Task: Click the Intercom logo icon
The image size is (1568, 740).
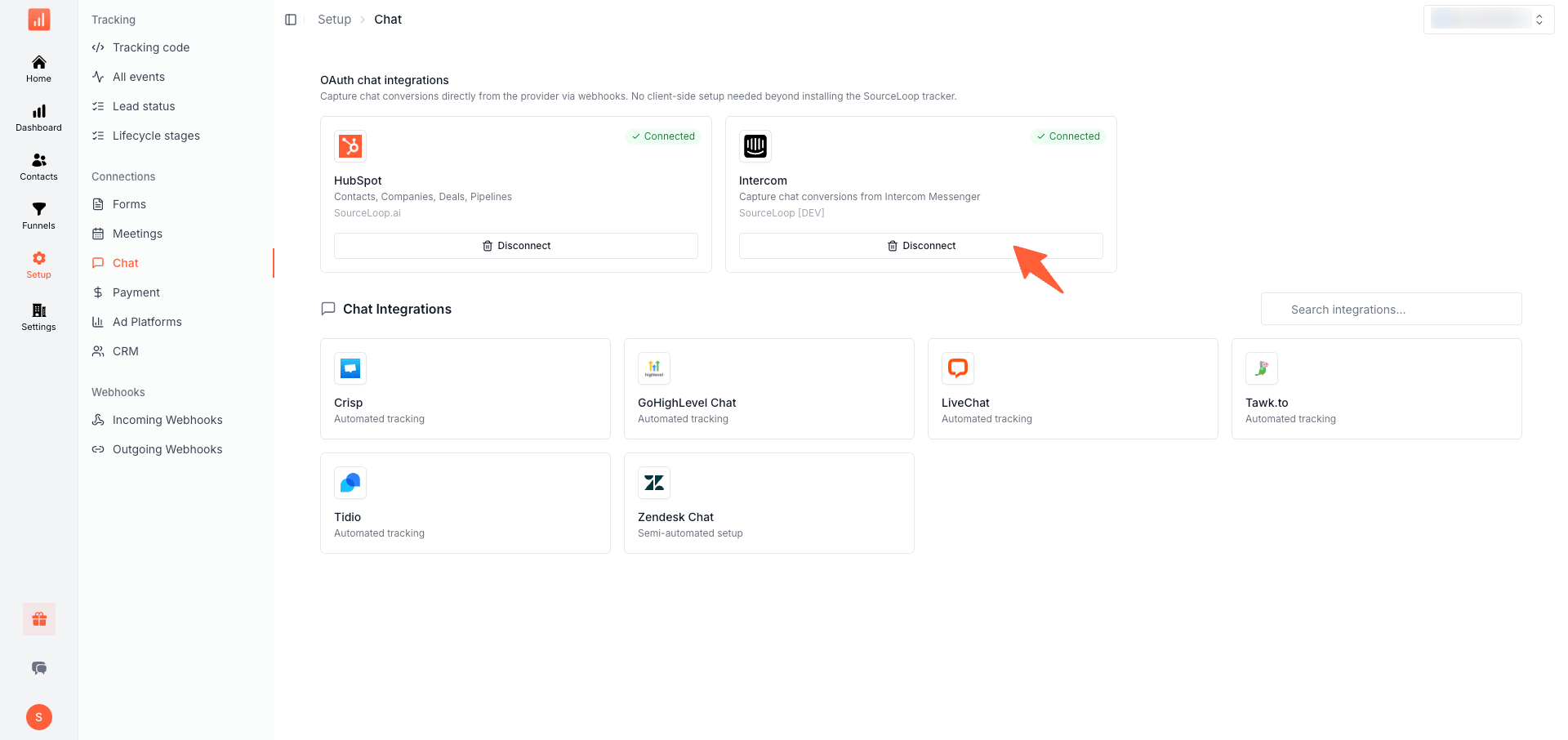Action: coord(755,146)
